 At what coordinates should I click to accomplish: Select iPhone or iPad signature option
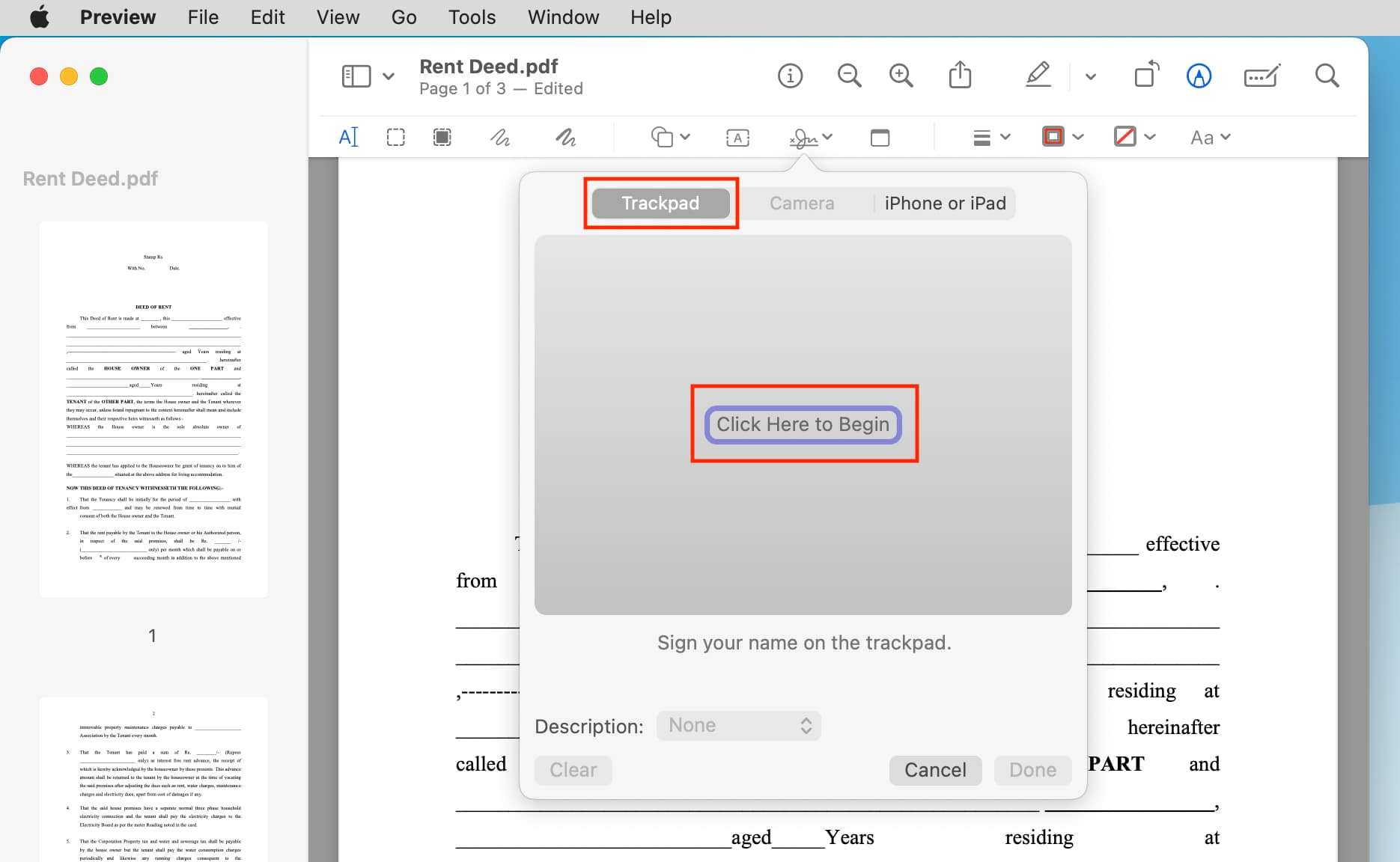click(x=945, y=203)
